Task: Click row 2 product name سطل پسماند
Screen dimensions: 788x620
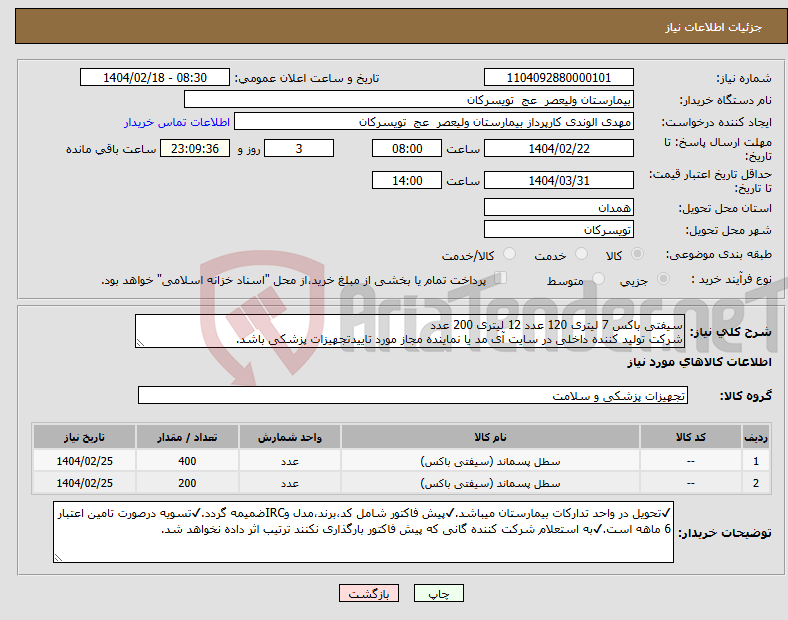Action: 490,483
